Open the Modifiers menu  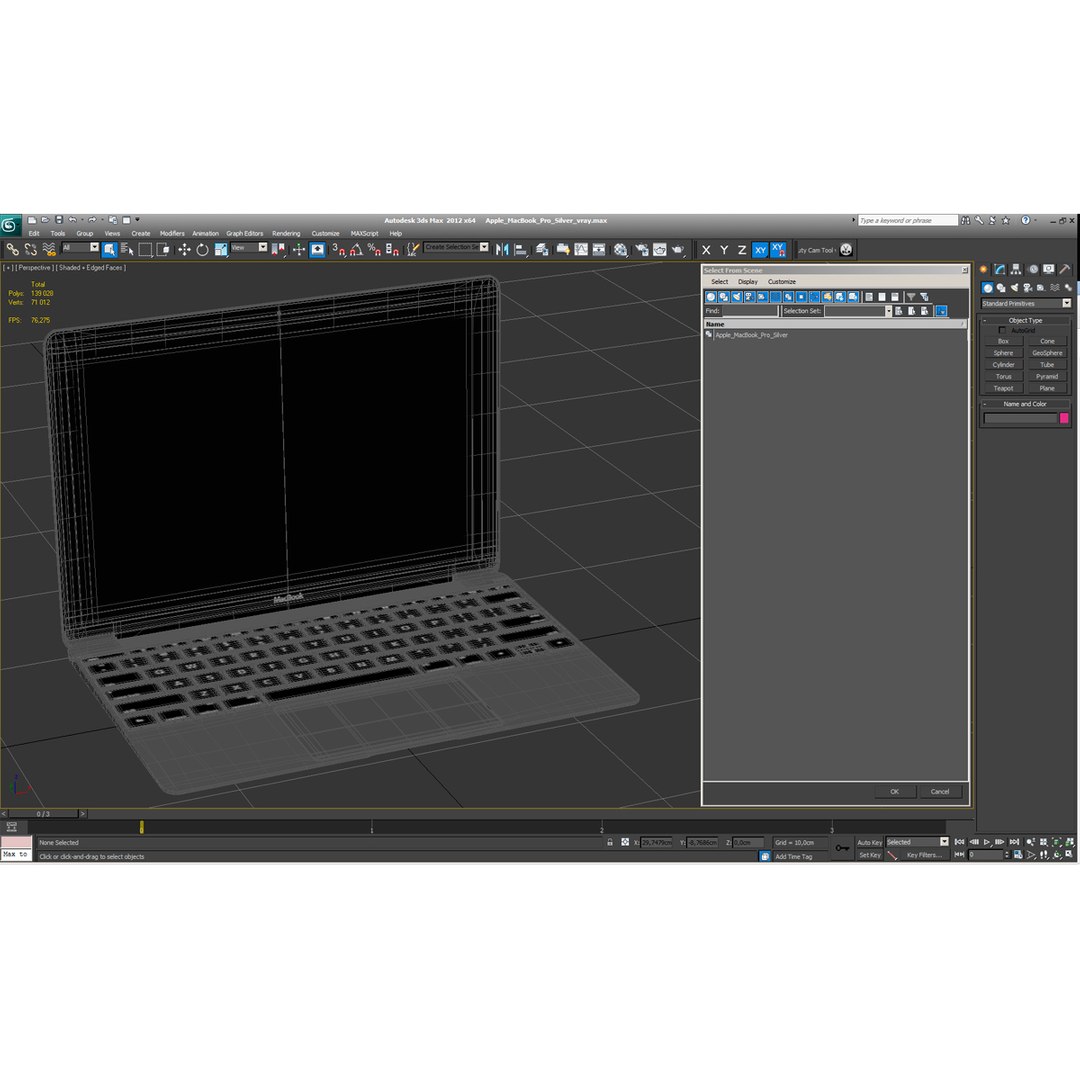(172, 233)
